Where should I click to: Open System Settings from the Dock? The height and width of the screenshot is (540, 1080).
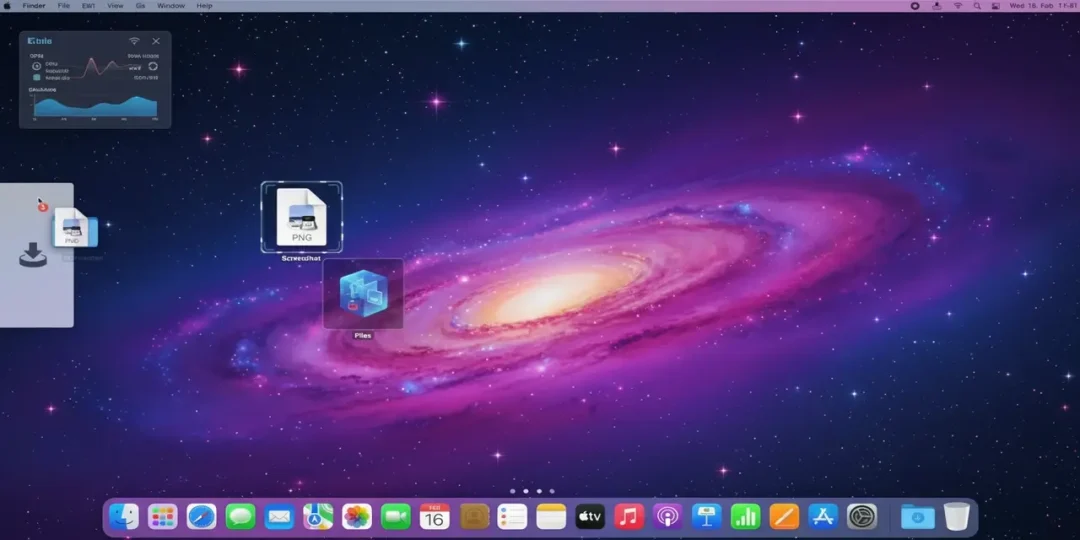[862, 517]
